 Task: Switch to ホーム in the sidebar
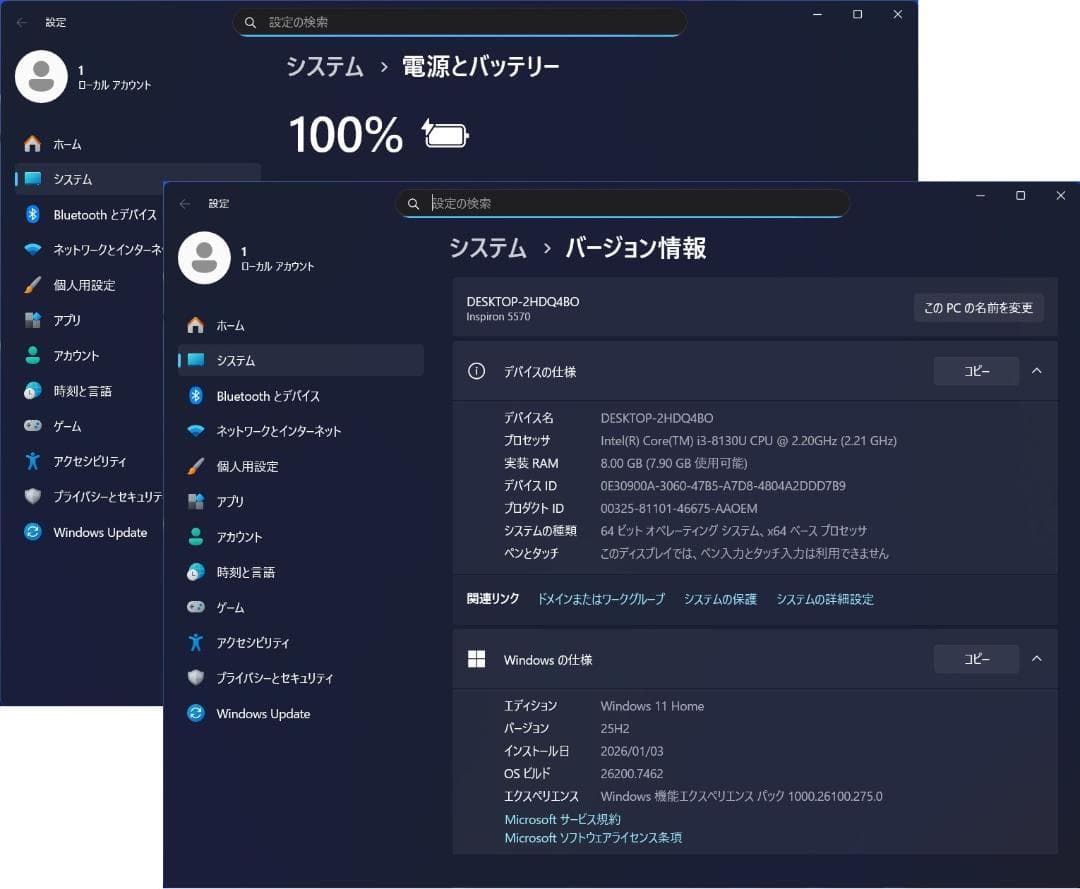(x=232, y=325)
